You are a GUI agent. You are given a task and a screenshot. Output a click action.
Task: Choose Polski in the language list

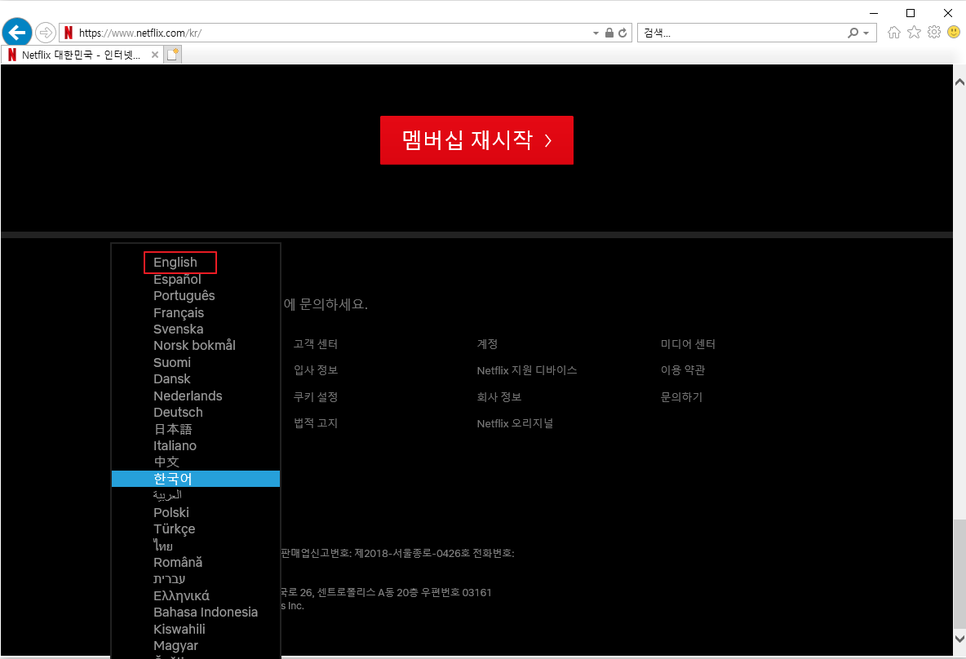[x=171, y=512]
